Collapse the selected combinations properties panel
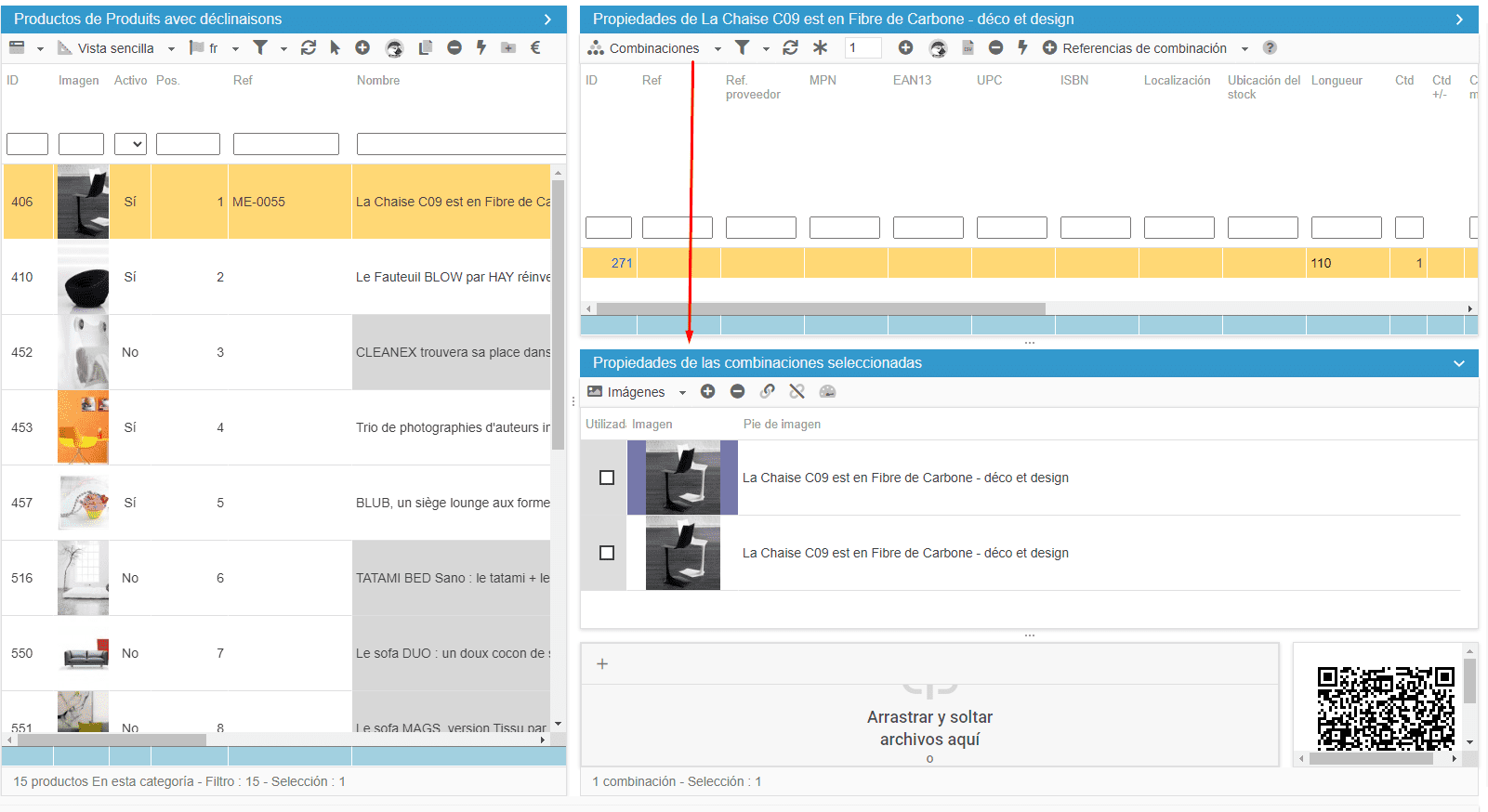1488x812 pixels. 1458,363
